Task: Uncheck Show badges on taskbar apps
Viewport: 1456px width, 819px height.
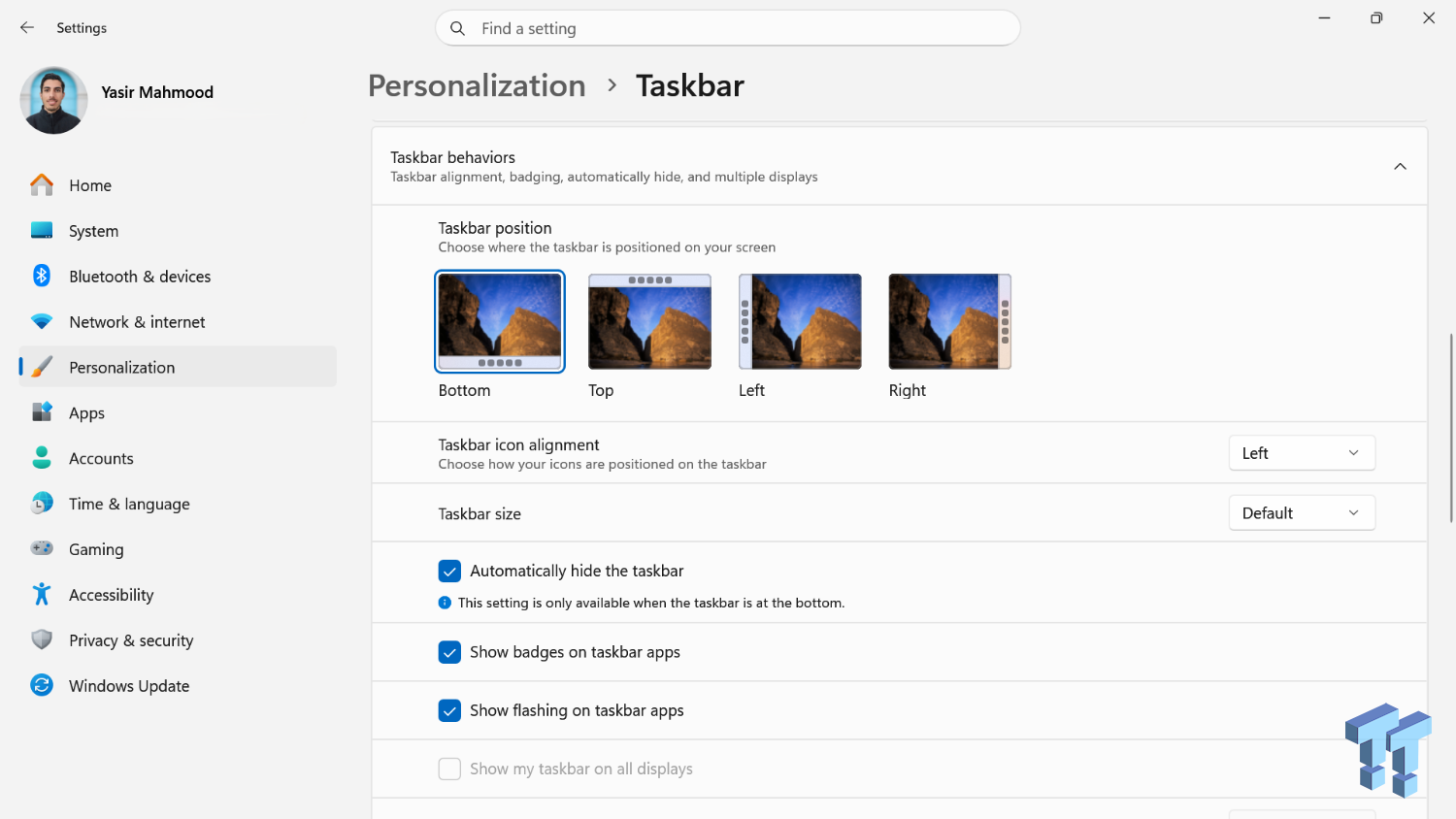Action: pyautogui.click(x=449, y=652)
